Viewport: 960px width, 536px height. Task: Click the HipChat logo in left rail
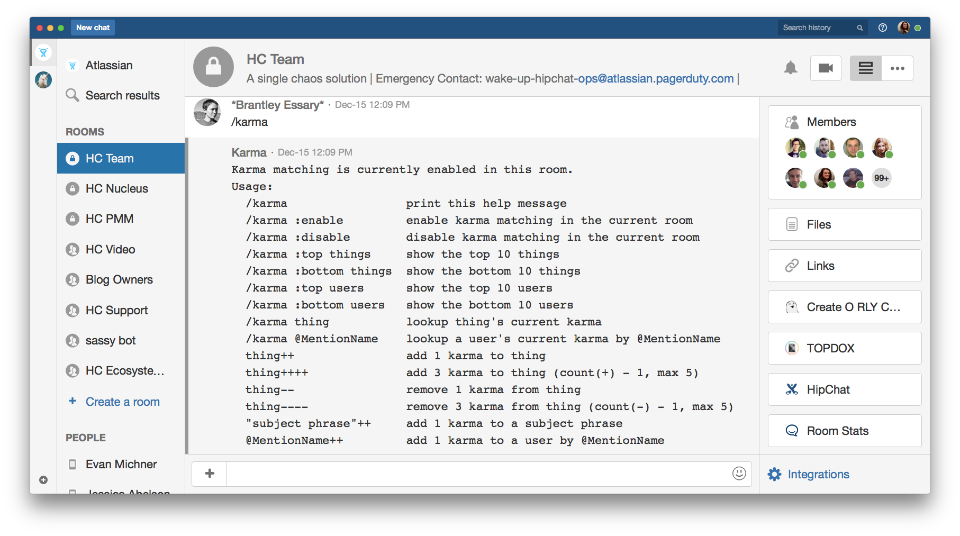[43, 53]
